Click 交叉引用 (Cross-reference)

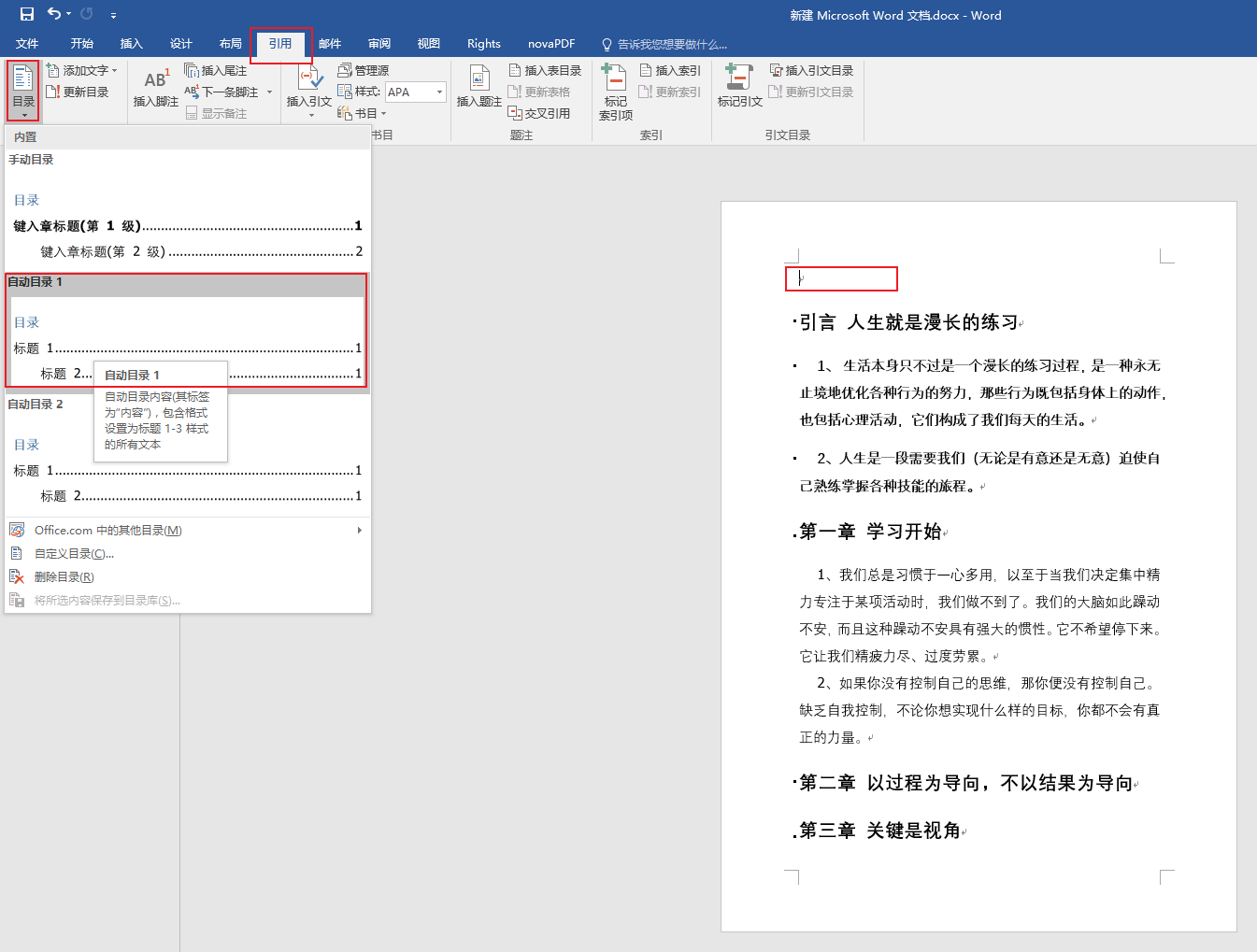(539, 114)
